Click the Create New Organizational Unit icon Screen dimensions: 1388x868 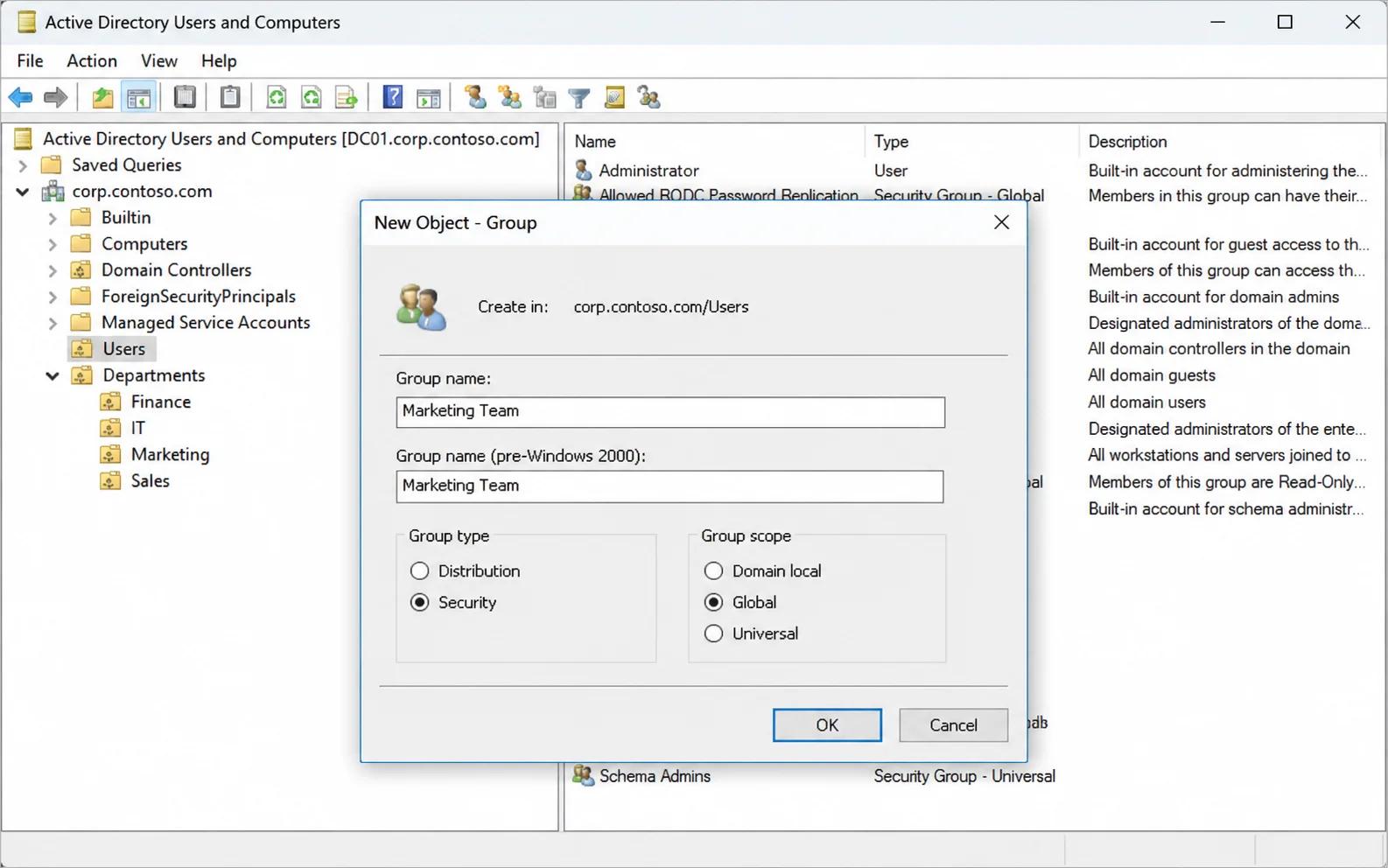click(544, 97)
